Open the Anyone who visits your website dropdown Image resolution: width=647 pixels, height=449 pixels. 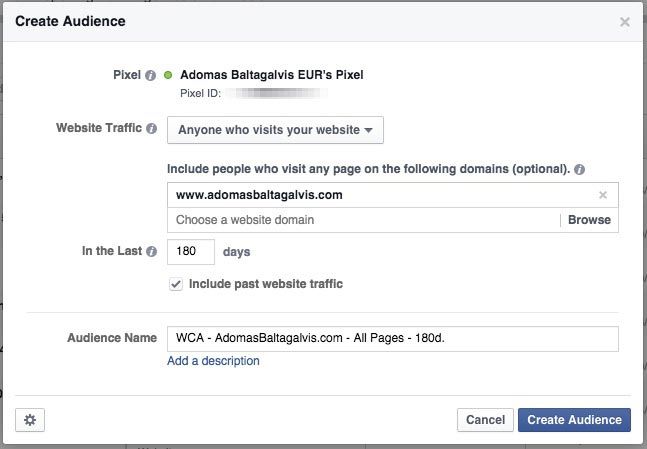click(274, 130)
